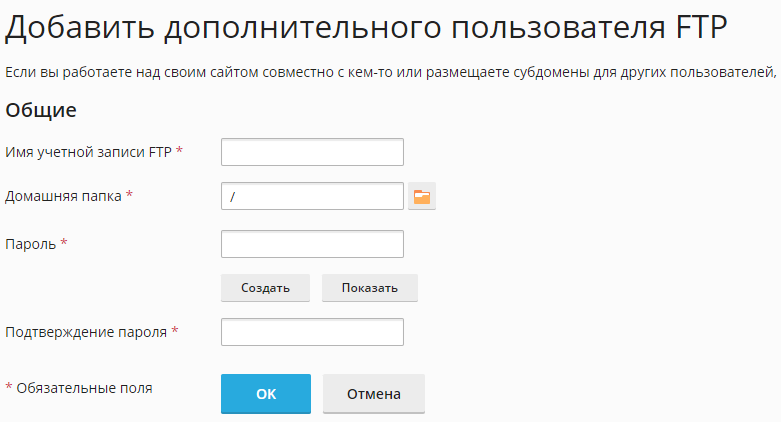Click into the Пароль password field

[311, 244]
